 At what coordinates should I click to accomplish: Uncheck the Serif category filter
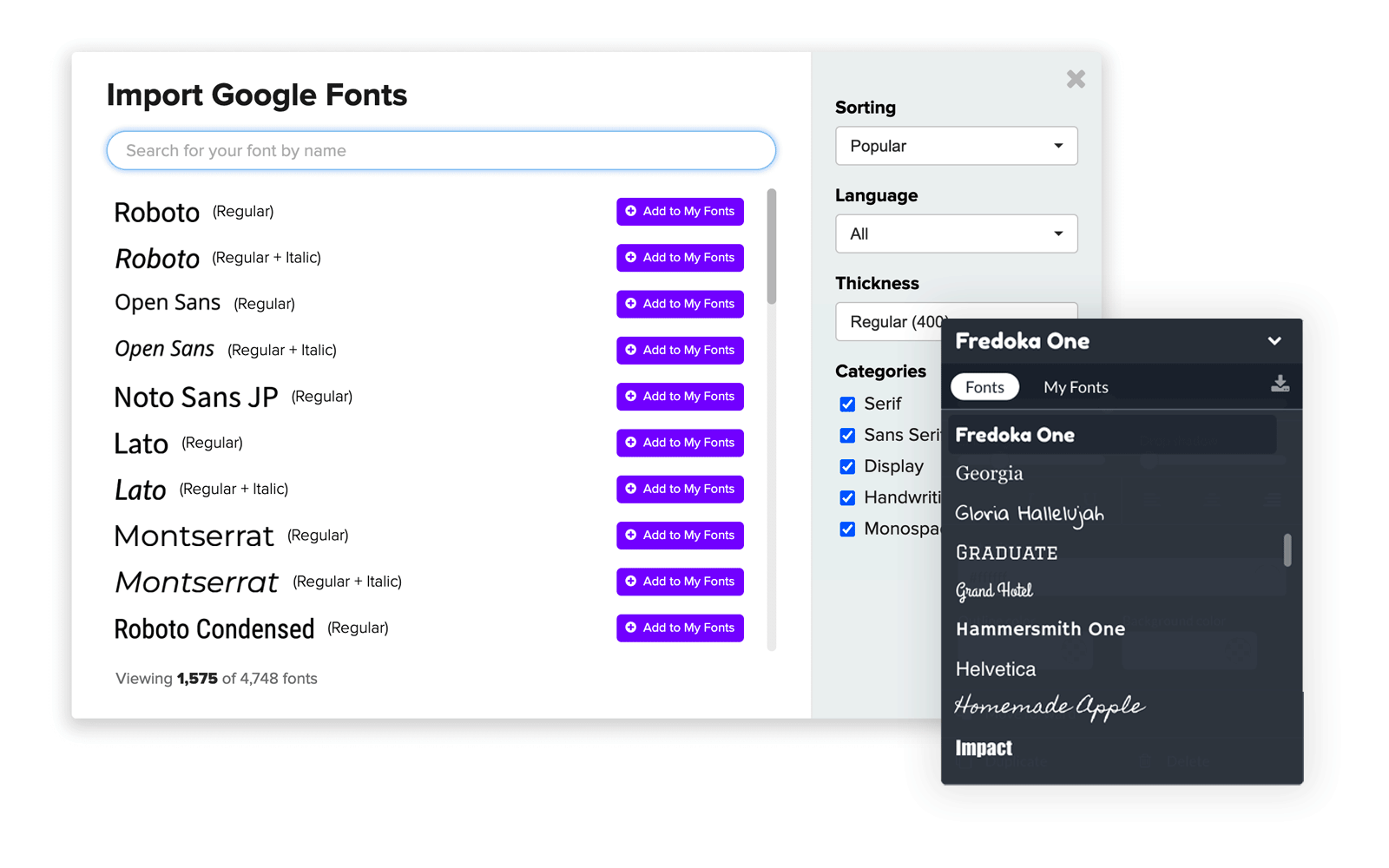(x=847, y=404)
